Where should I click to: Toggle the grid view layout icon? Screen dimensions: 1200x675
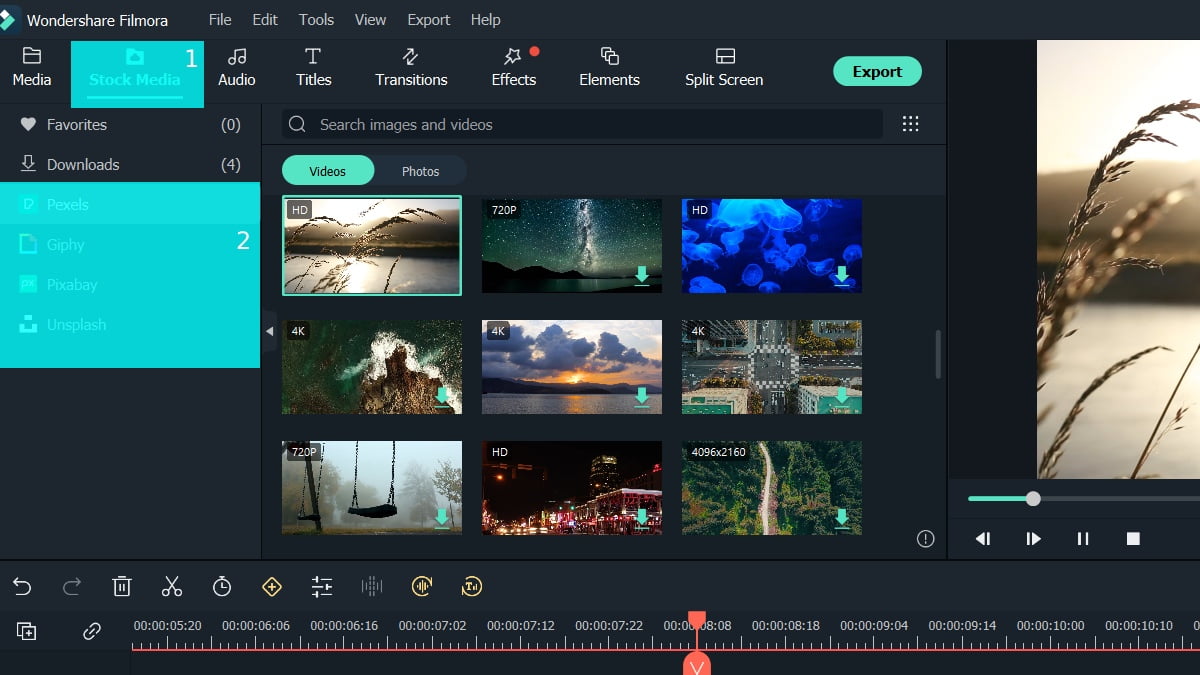click(910, 123)
